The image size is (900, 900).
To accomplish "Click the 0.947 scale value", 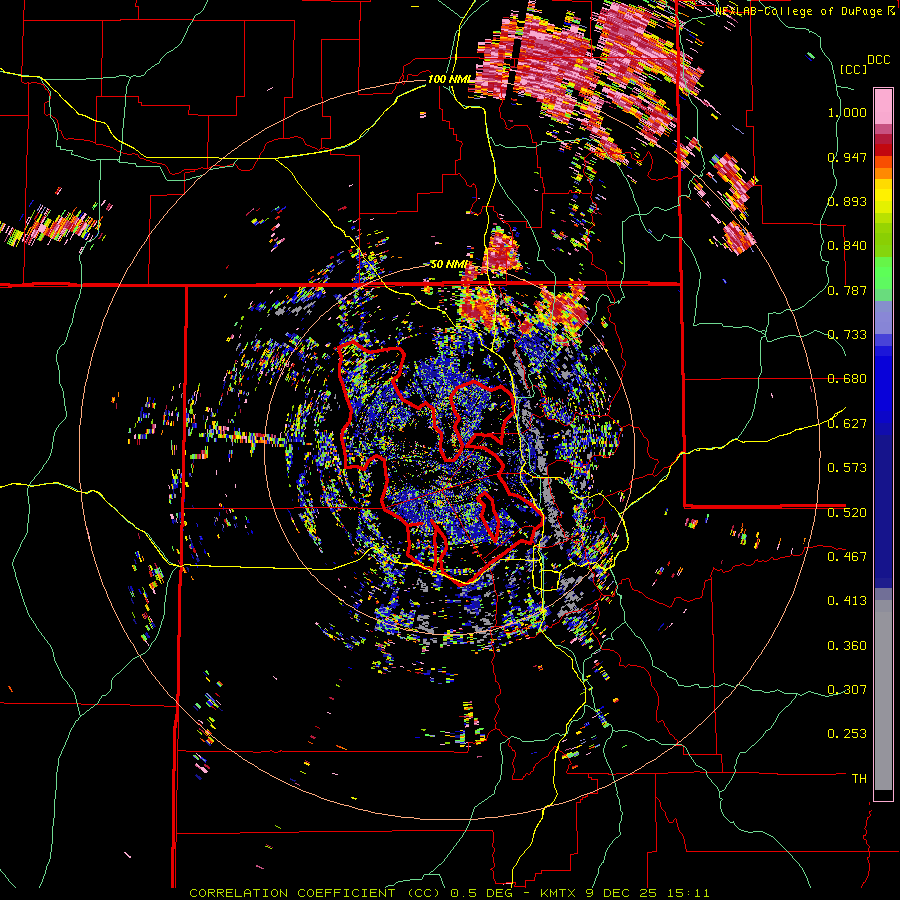I will tap(847, 157).
